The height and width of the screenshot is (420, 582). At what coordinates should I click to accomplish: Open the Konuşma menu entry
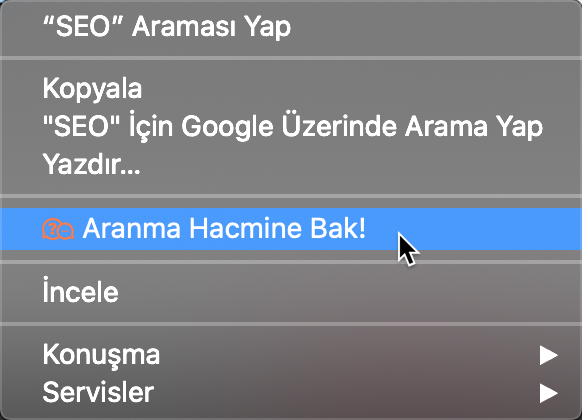coord(291,355)
